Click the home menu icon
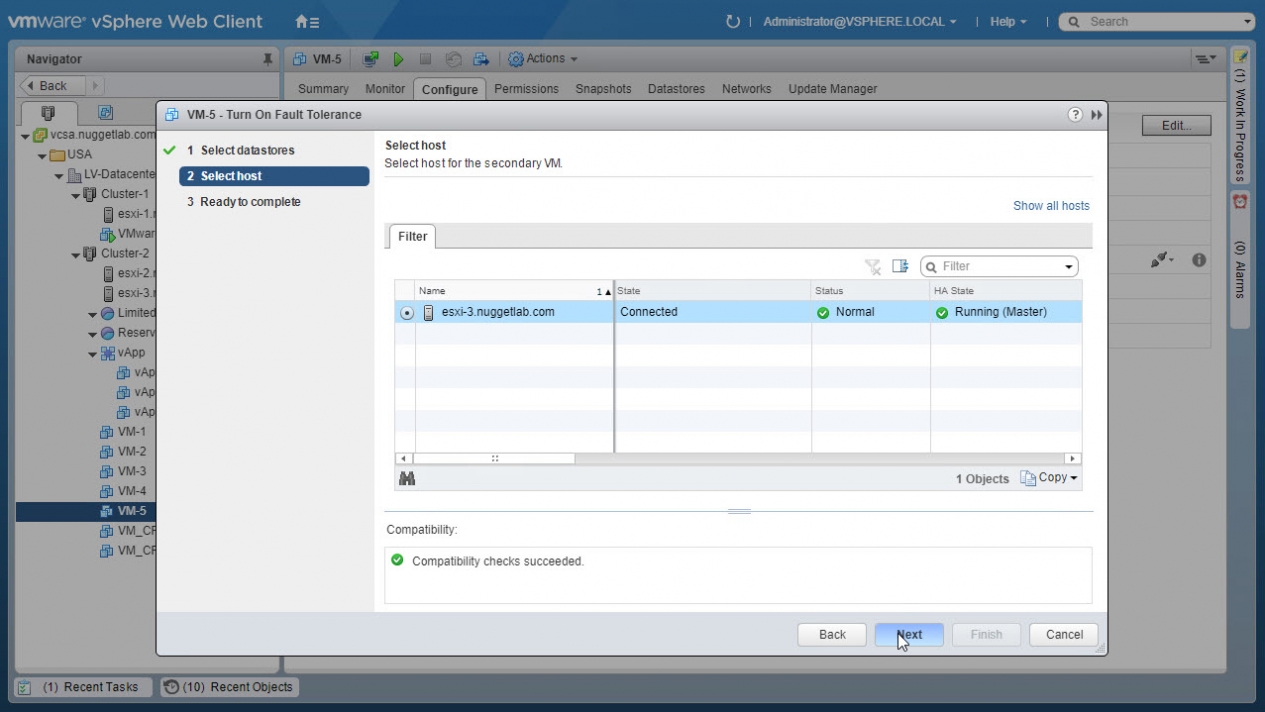Screen dimensions: 1265x712 [x=307, y=21]
